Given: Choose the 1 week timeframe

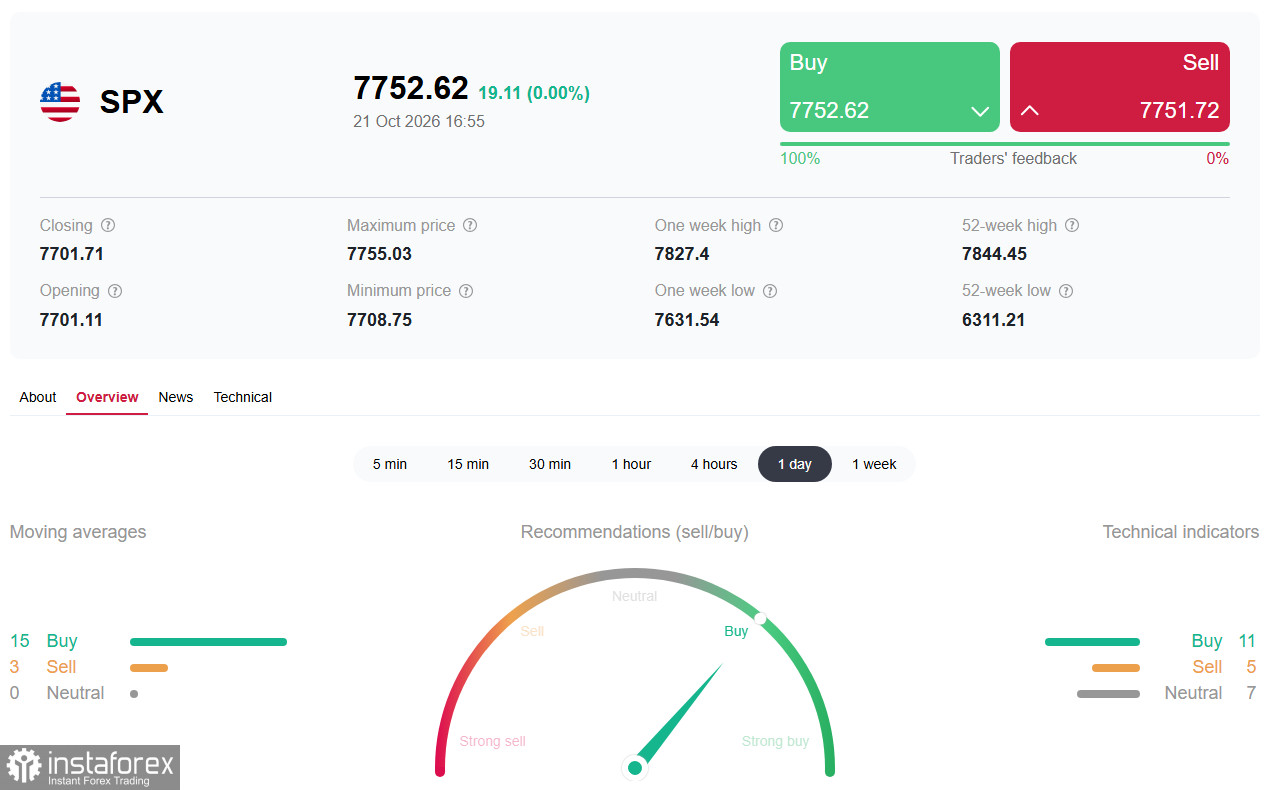Looking at the screenshot, I should click(874, 464).
